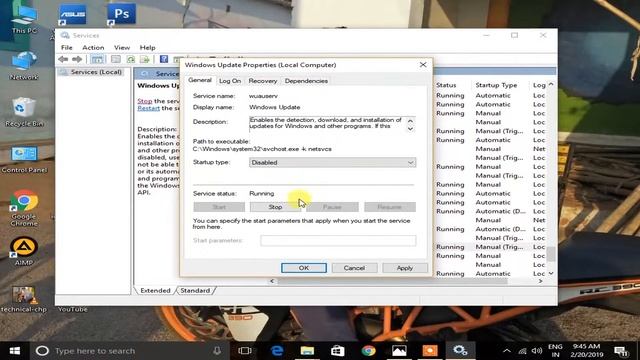
Task: Click the microphone icon in the search box
Action: (217, 351)
